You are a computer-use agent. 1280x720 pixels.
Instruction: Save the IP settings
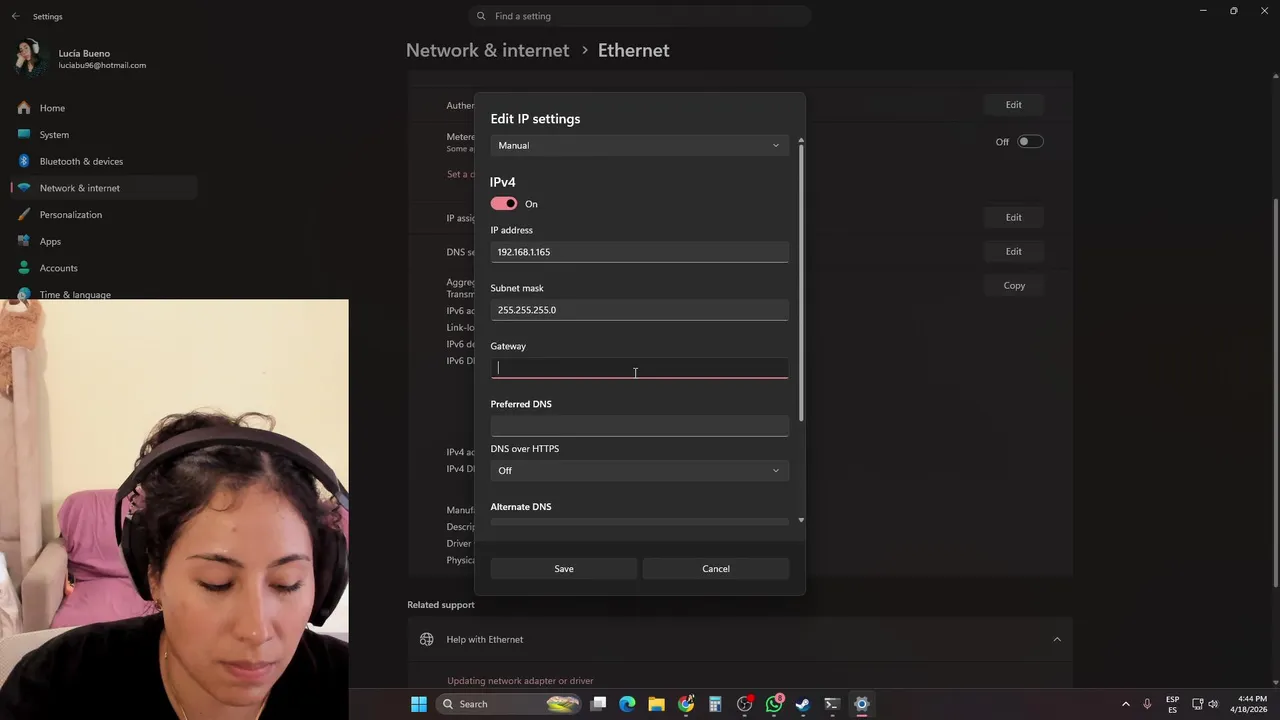click(x=564, y=569)
